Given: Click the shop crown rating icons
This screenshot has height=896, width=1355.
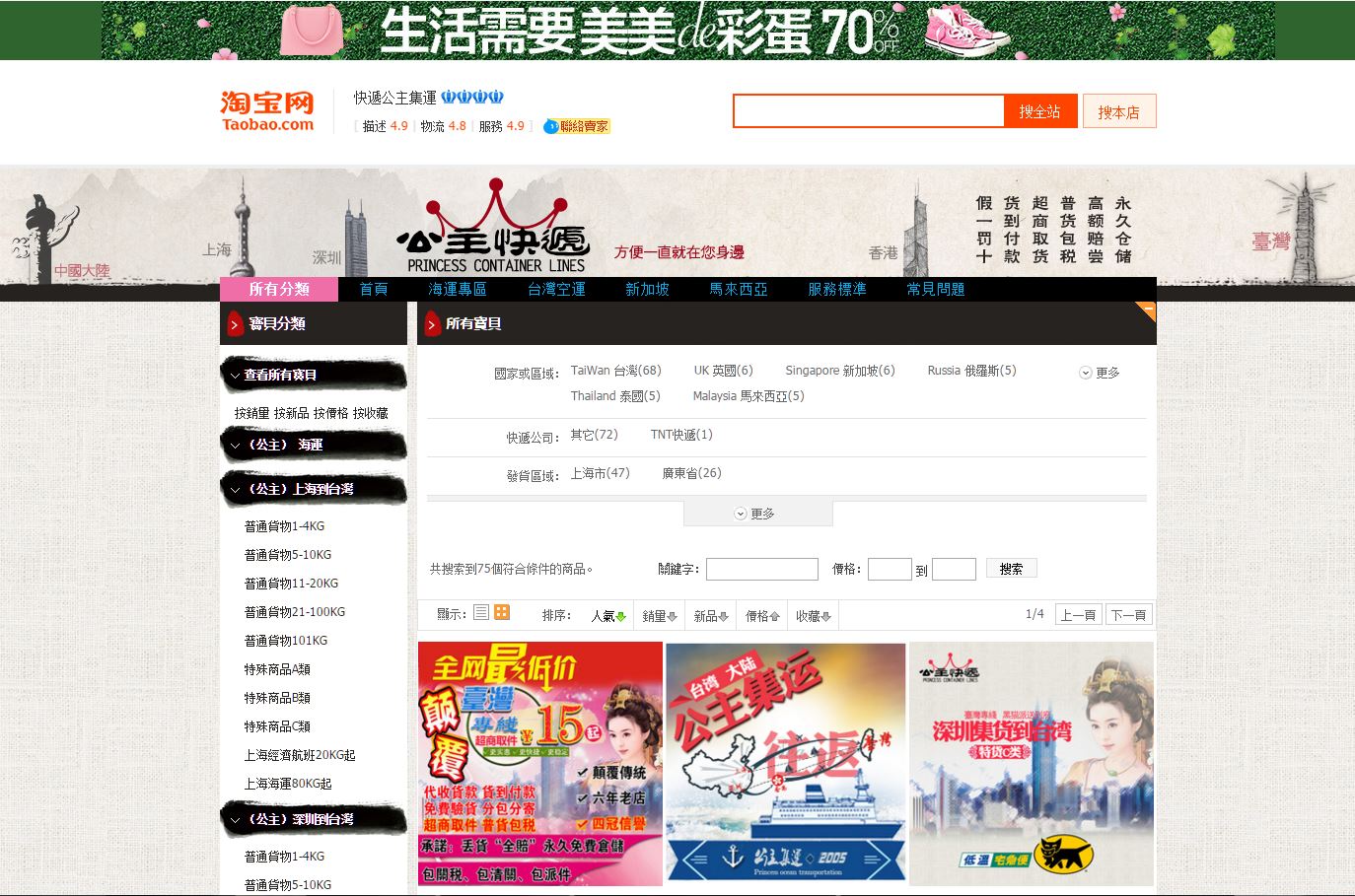Looking at the screenshot, I should tap(472, 97).
